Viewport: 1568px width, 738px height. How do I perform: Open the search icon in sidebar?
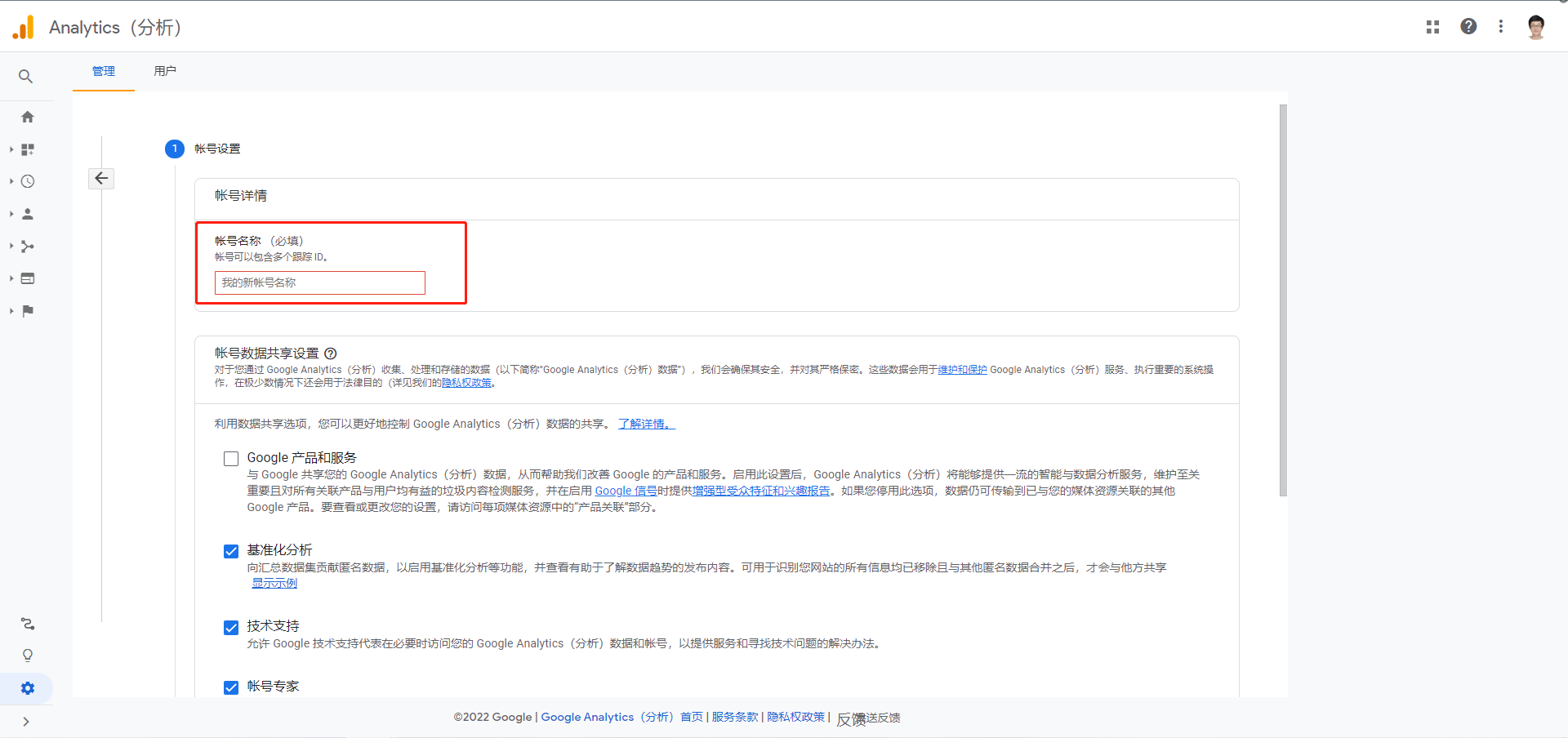pyautogui.click(x=25, y=77)
